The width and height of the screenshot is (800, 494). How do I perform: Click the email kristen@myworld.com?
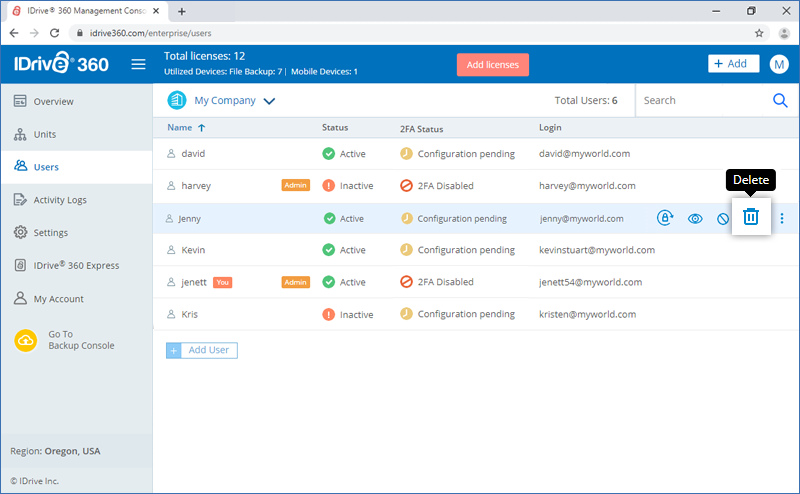[x=587, y=314]
